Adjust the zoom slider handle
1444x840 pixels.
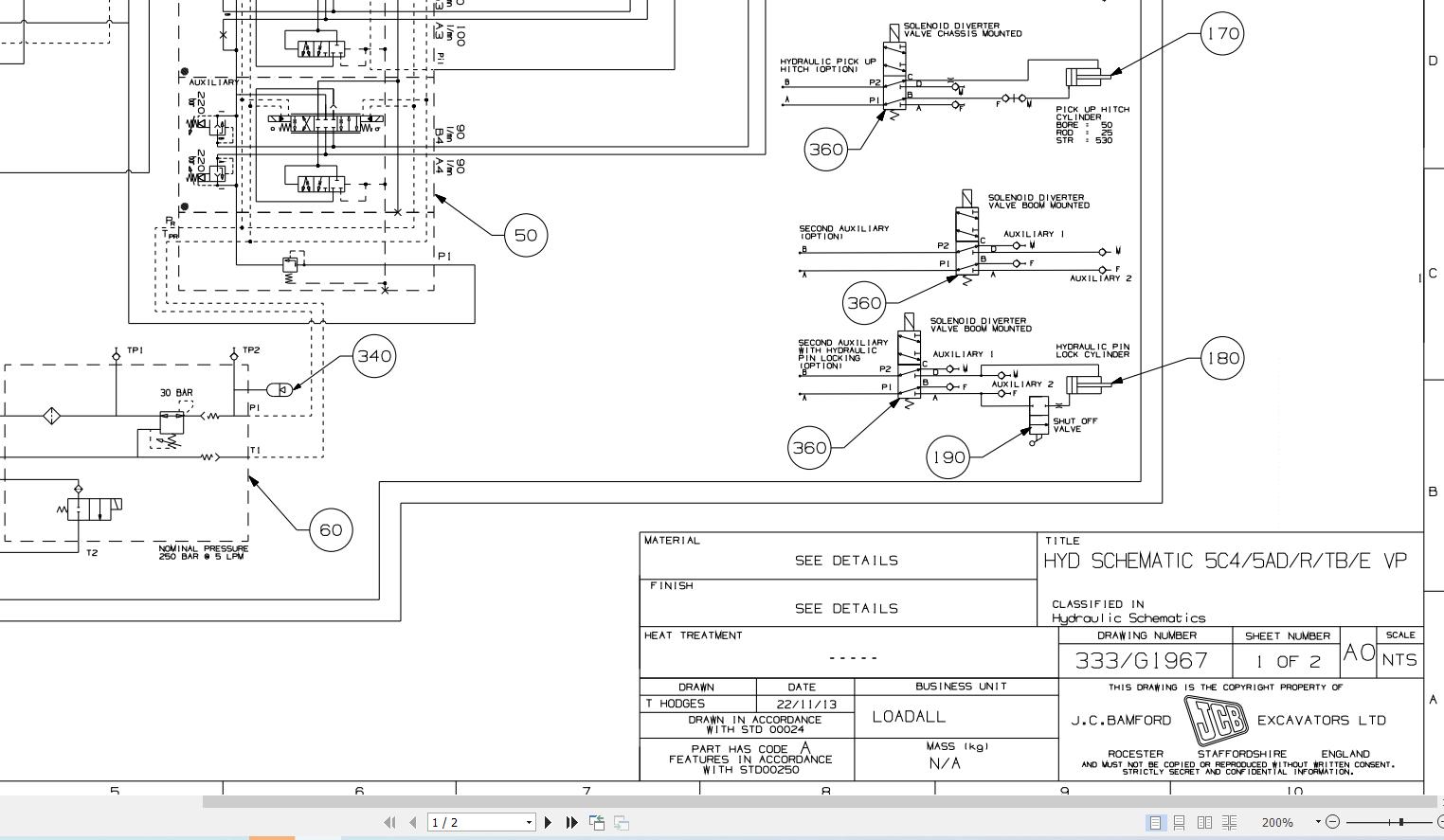pos(1401,822)
